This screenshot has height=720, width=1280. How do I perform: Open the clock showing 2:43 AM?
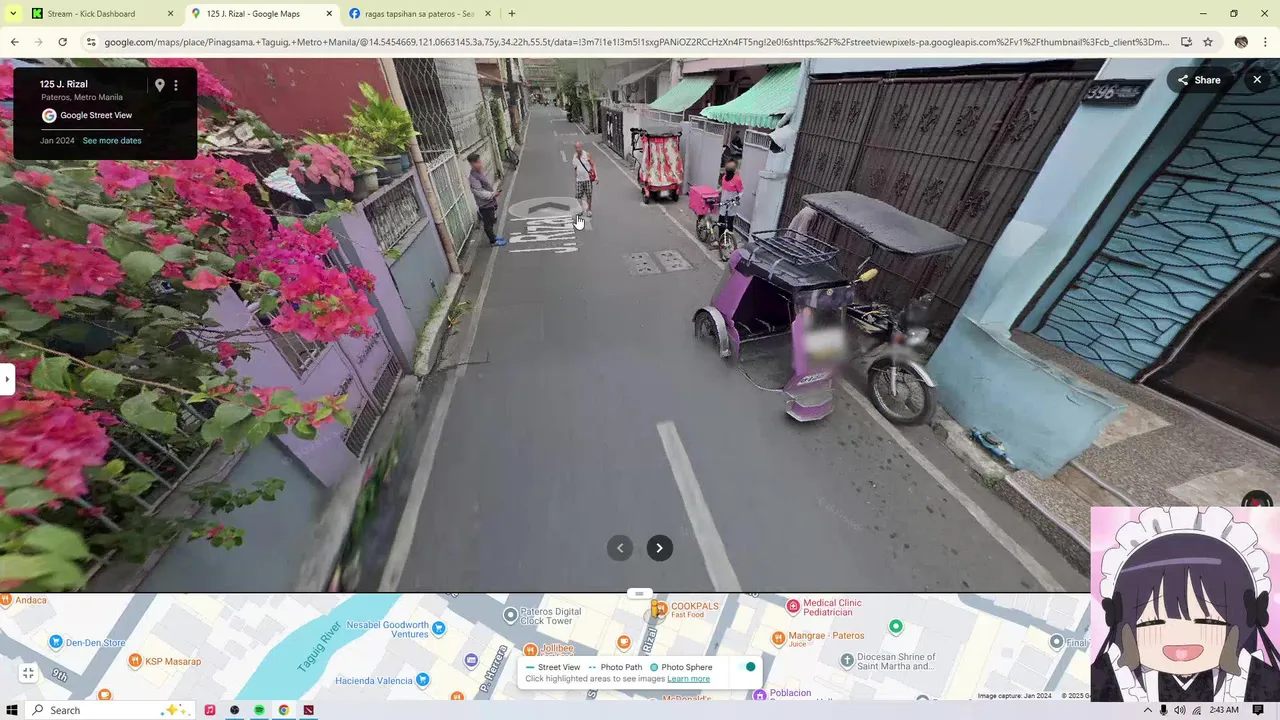[x=1224, y=710]
